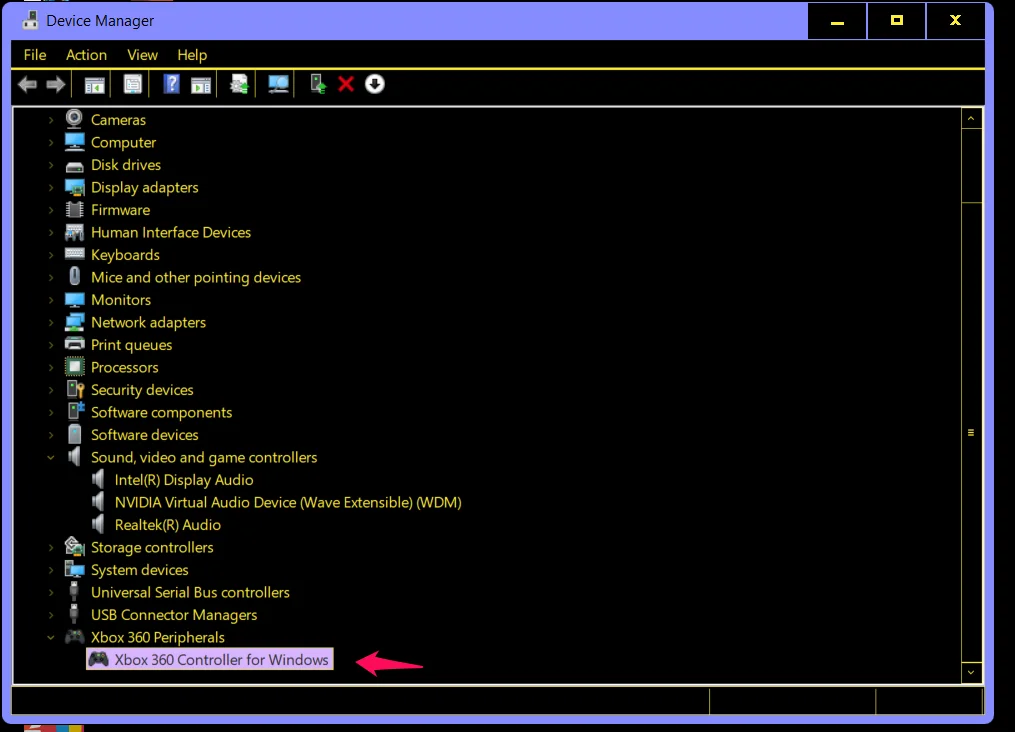
Task: Open the File menu
Action: (35, 55)
